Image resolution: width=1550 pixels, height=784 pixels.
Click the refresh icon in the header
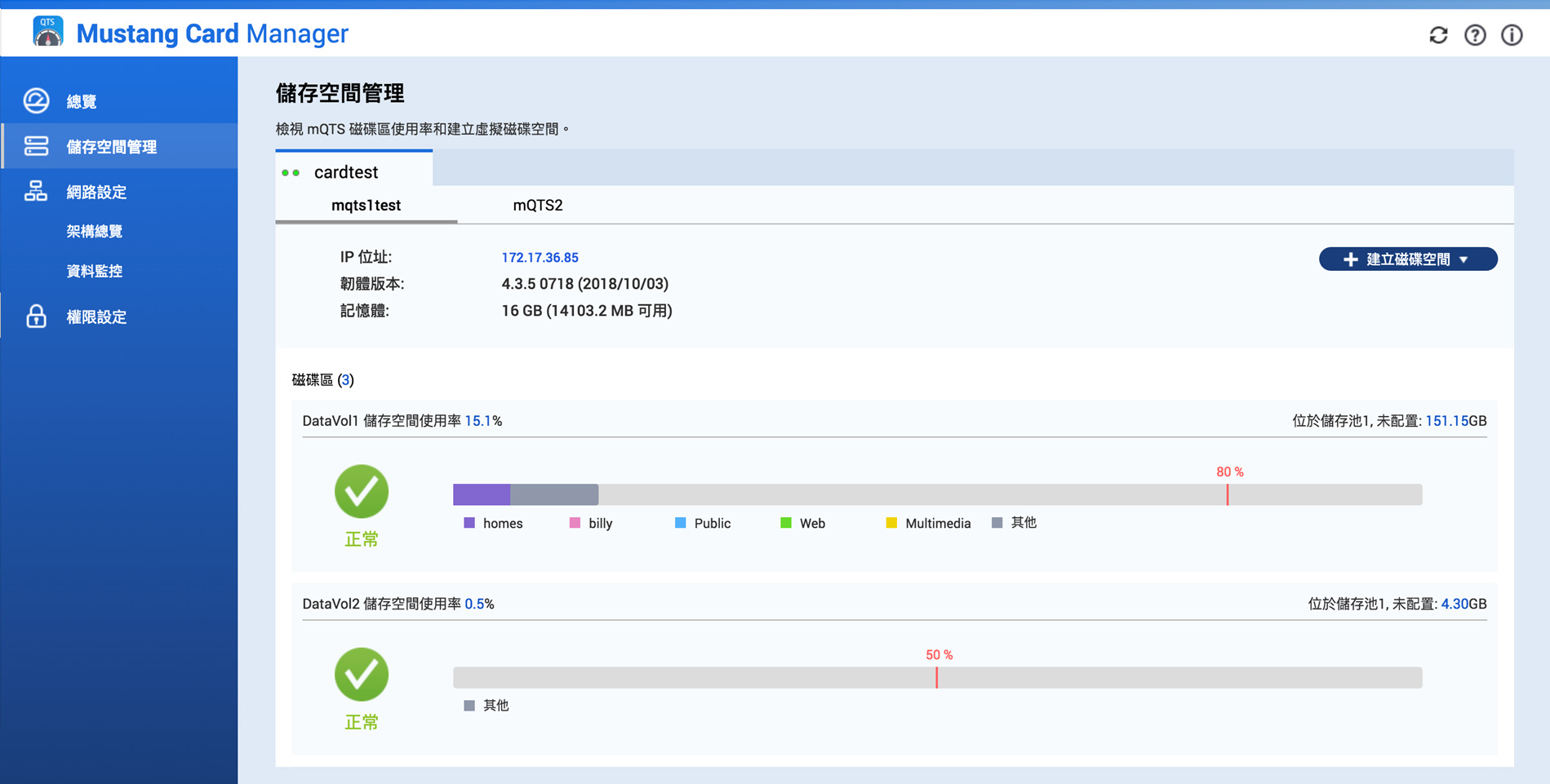[1438, 35]
